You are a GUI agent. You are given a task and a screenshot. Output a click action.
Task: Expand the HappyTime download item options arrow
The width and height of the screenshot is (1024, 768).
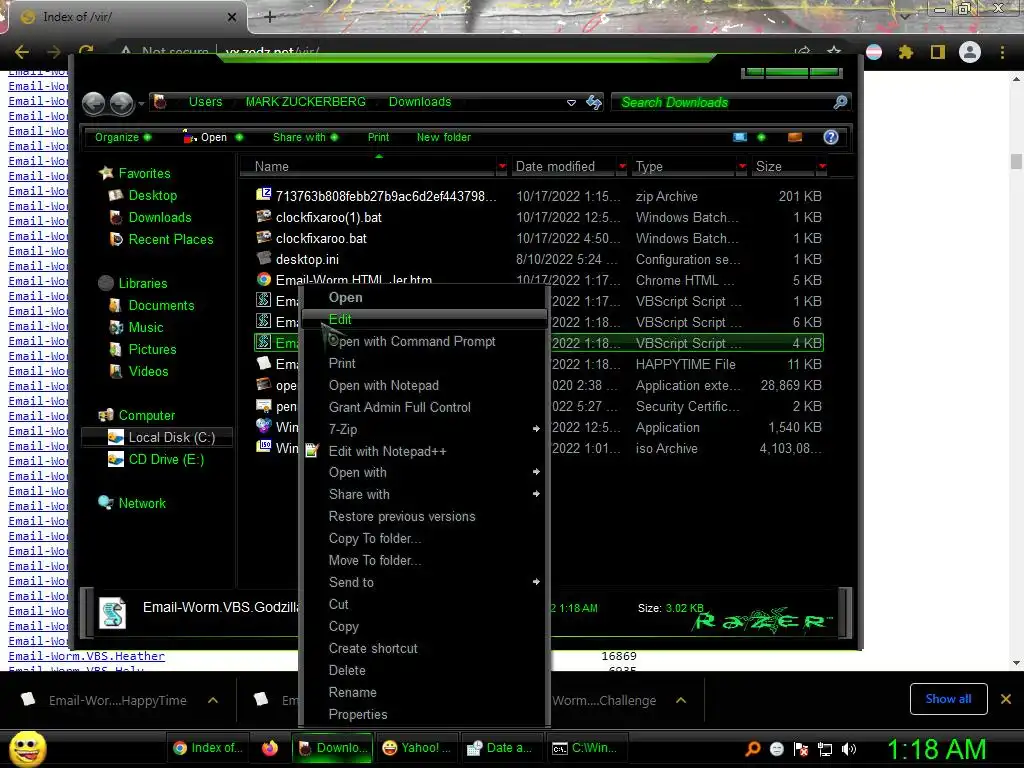[x=212, y=700]
